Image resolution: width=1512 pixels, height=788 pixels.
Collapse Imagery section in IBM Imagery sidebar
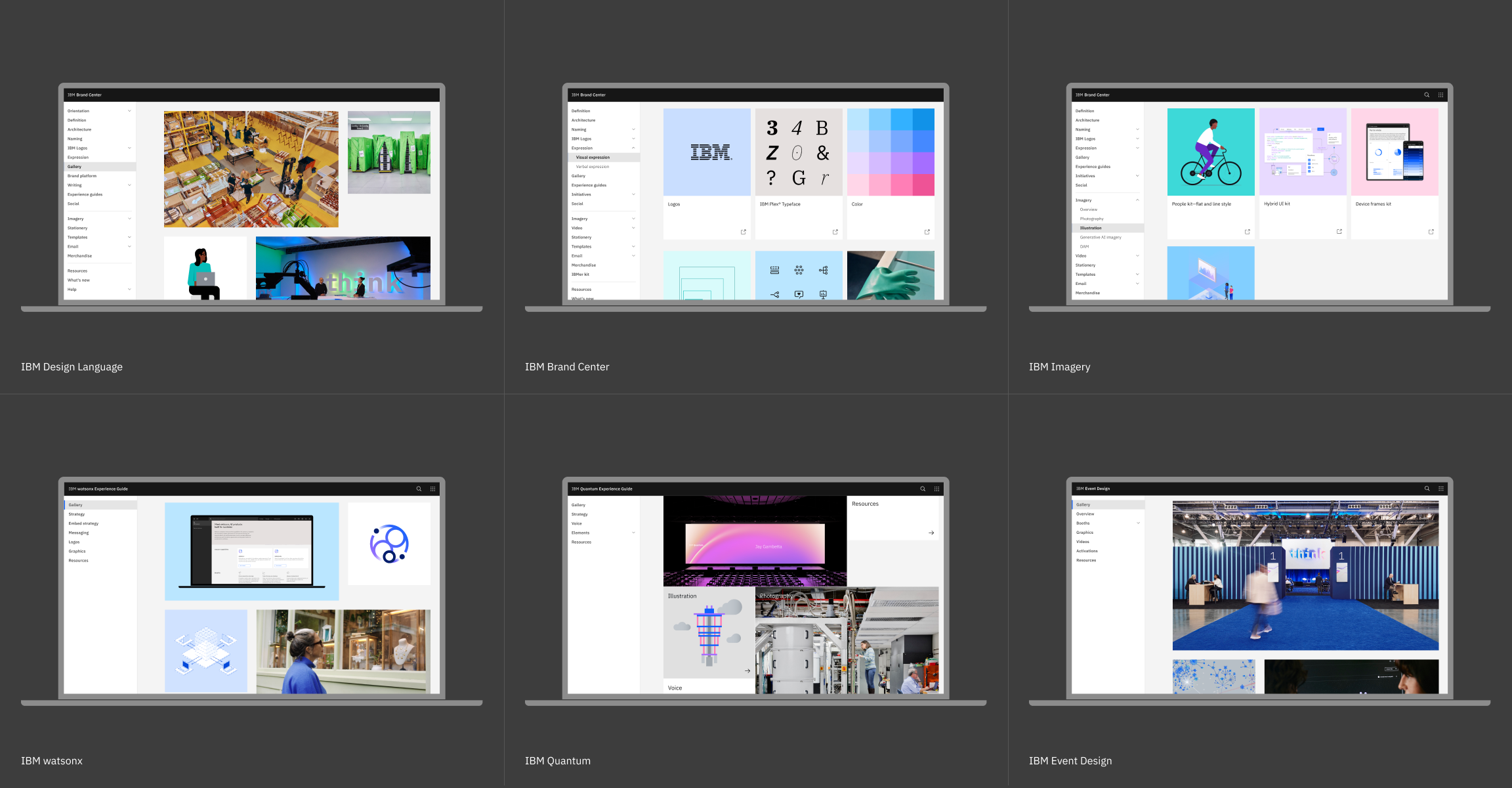(x=1137, y=200)
